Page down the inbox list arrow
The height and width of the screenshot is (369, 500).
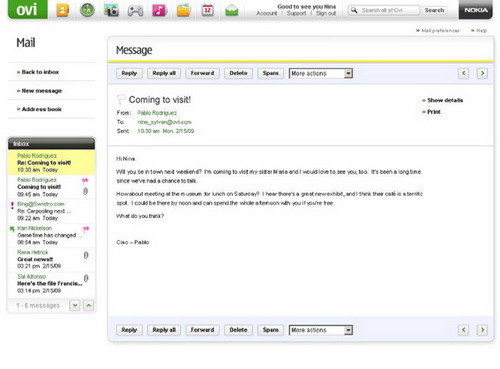click(x=75, y=305)
